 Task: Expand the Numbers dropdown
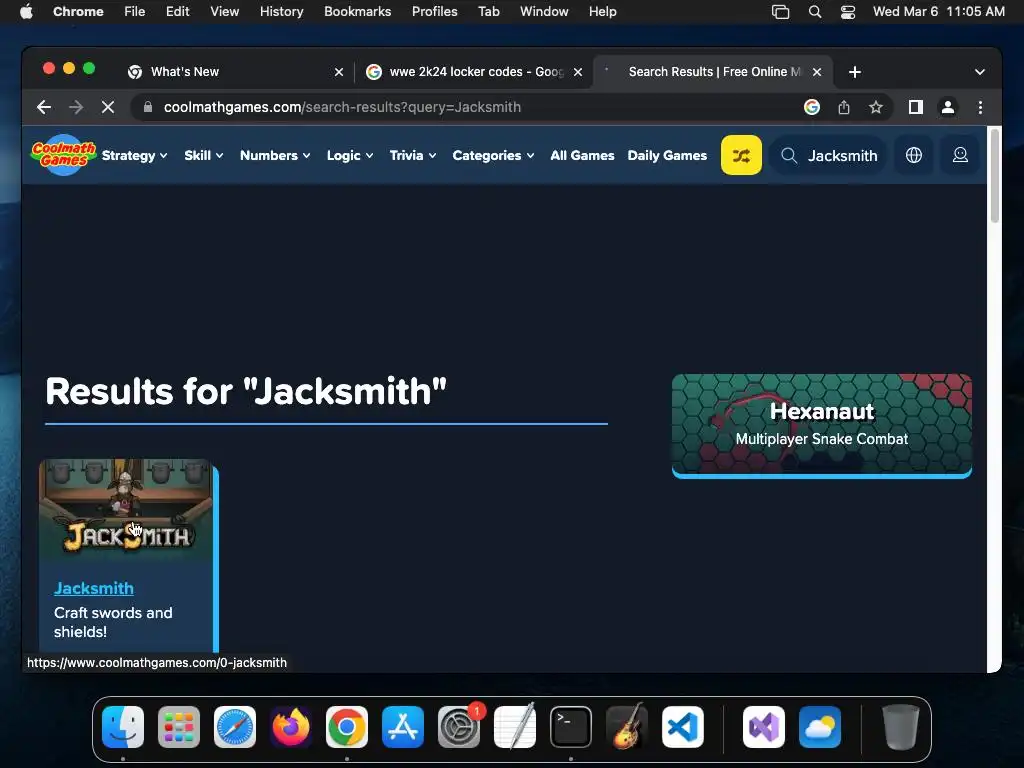[275, 155]
